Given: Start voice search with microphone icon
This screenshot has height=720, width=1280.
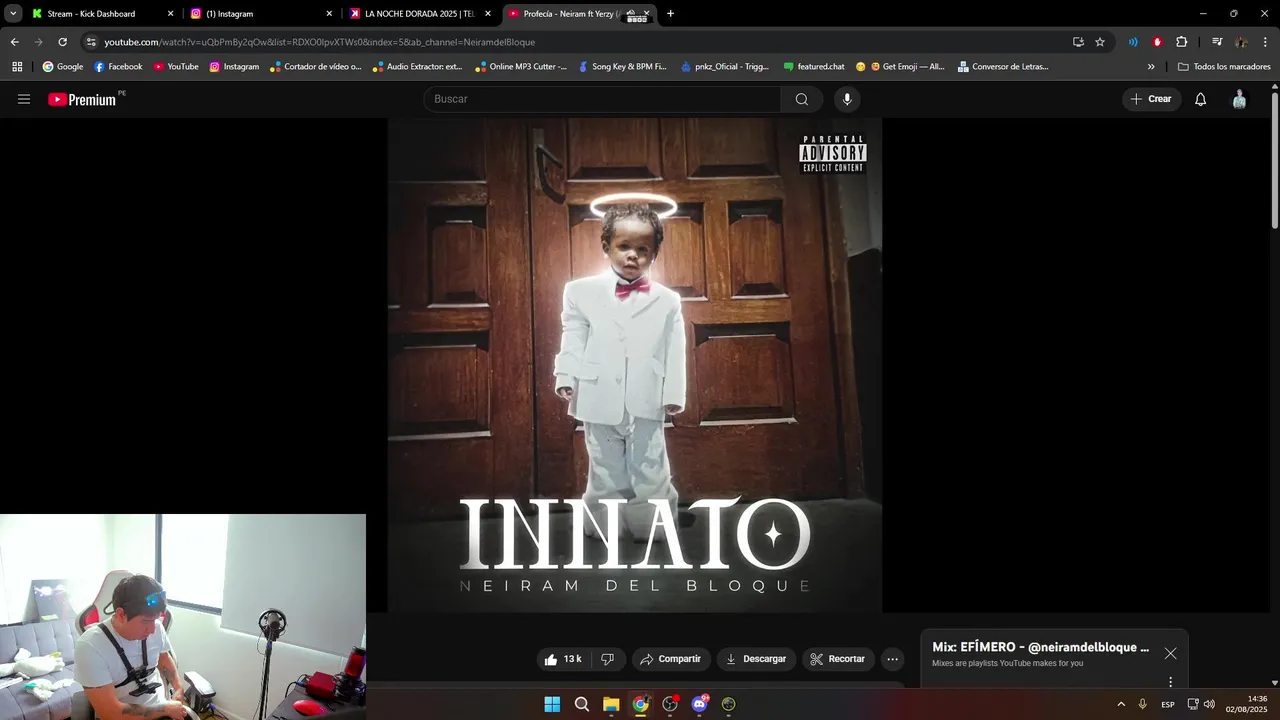Looking at the screenshot, I should pyautogui.click(x=847, y=99).
